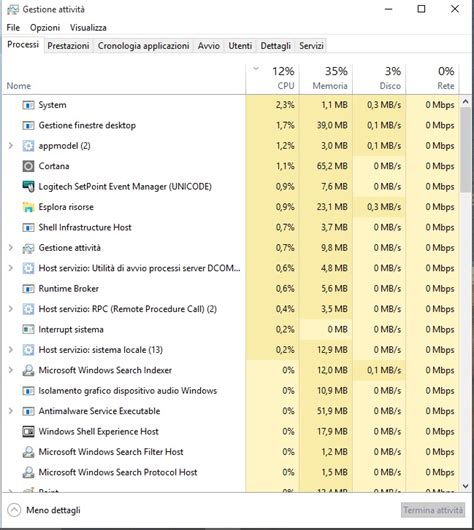Maximize the Gestione attività window
474x530 pixels.
(x=421, y=9)
